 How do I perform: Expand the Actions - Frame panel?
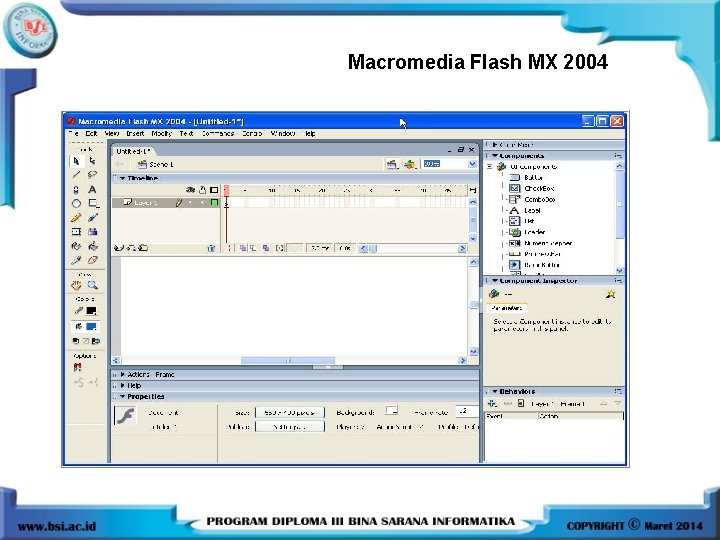pos(123,374)
